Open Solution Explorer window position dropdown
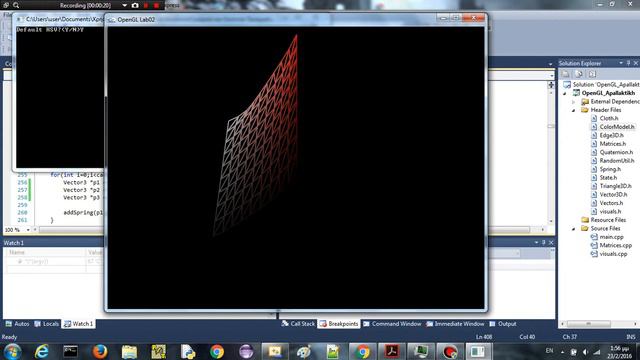 (x=621, y=63)
